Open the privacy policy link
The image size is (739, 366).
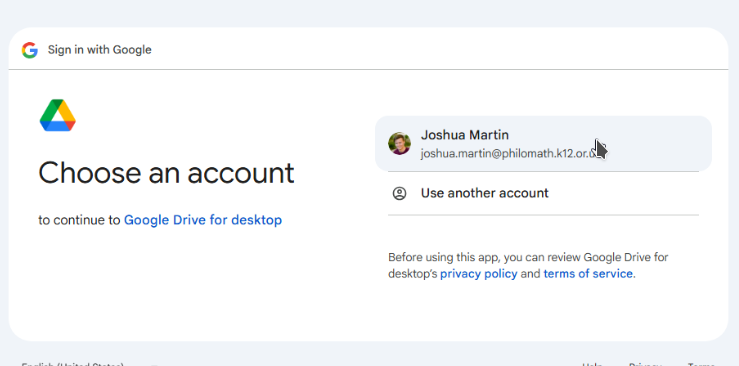pyautogui.click(x=478, y=274)
